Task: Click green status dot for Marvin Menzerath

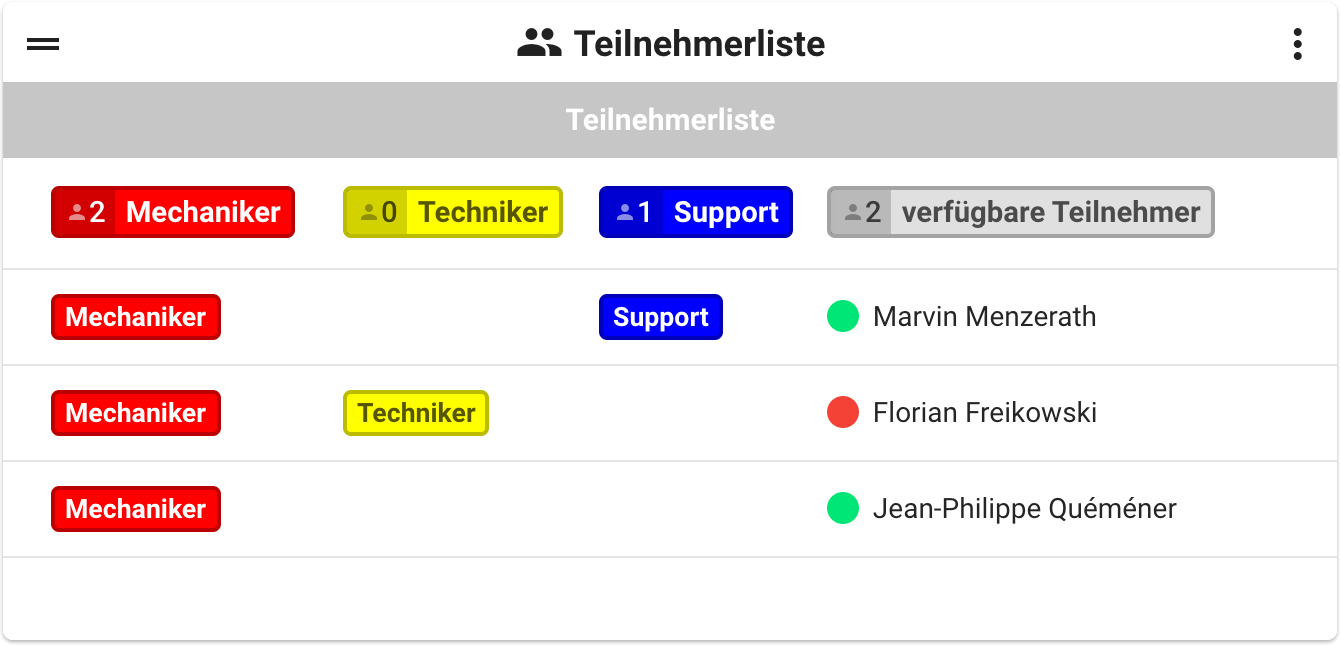Action: pyautogui.click(x=843, y=317)
